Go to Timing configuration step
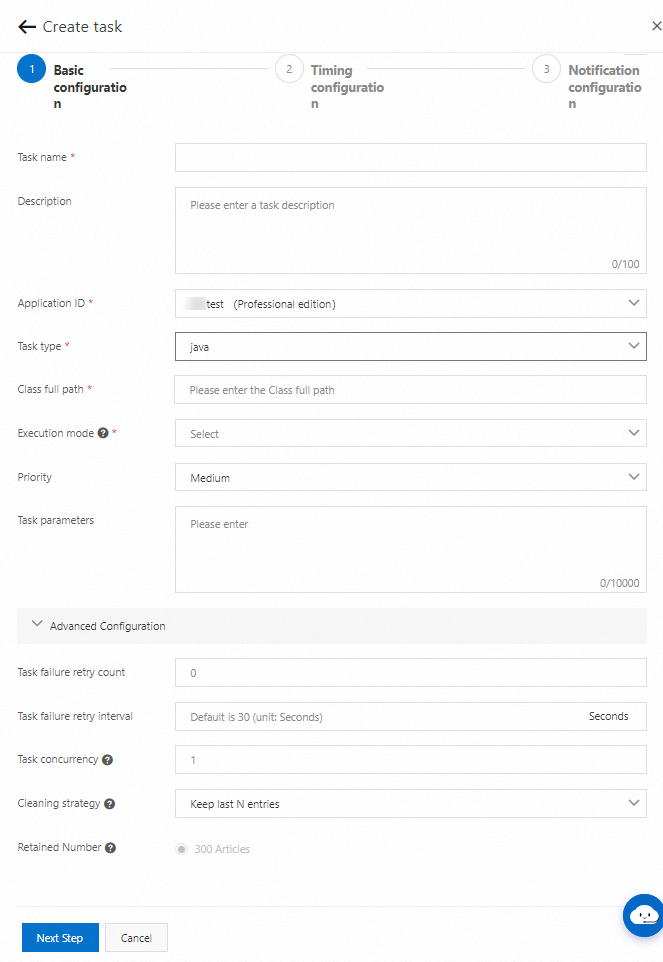663x962 pixels. (289, 69)
